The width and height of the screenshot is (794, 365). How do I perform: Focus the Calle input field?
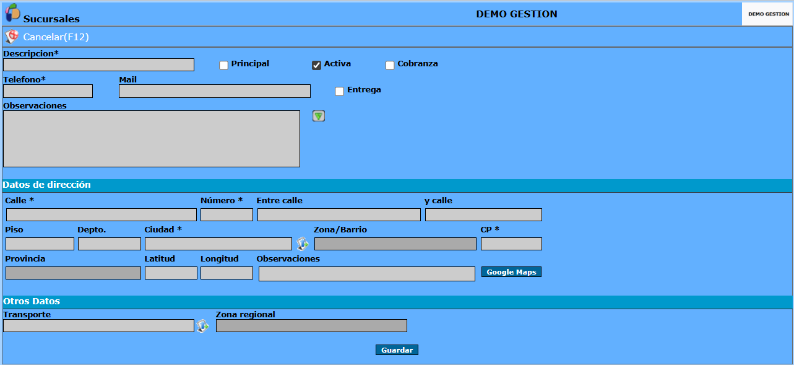click(x=101, y=215)
